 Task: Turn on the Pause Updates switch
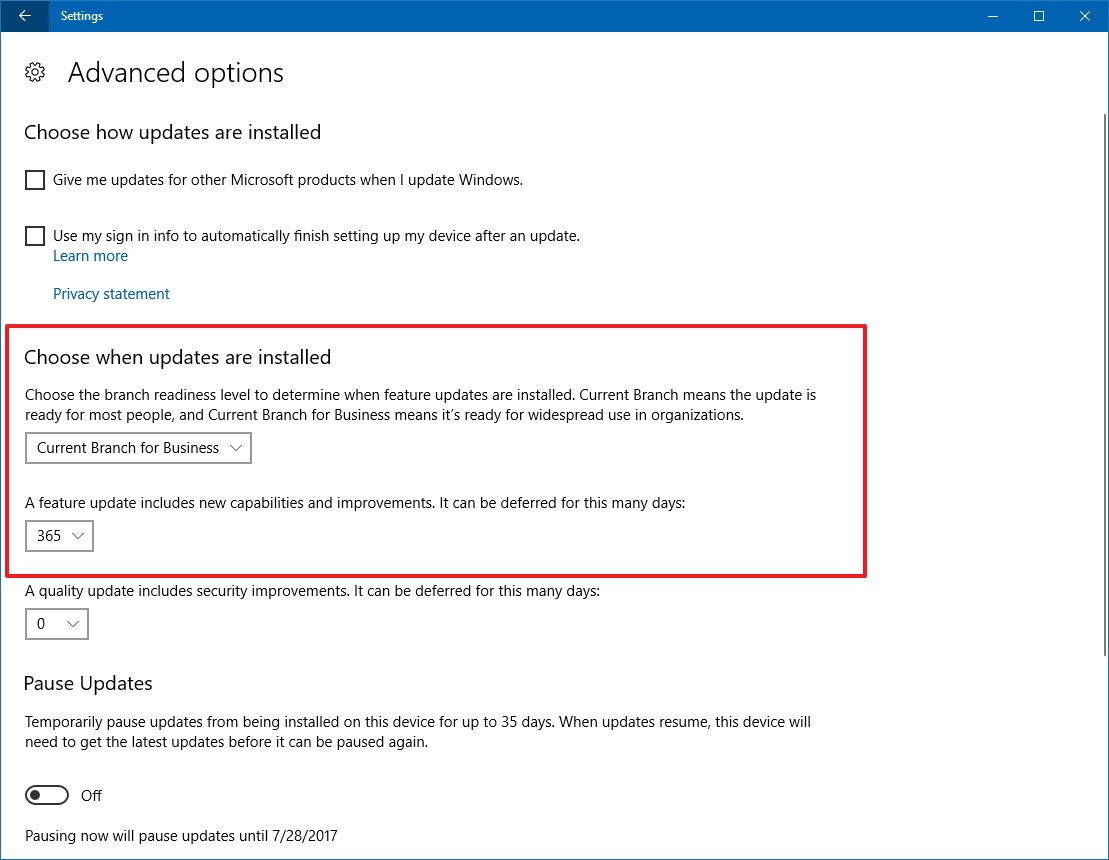point(47,795)
